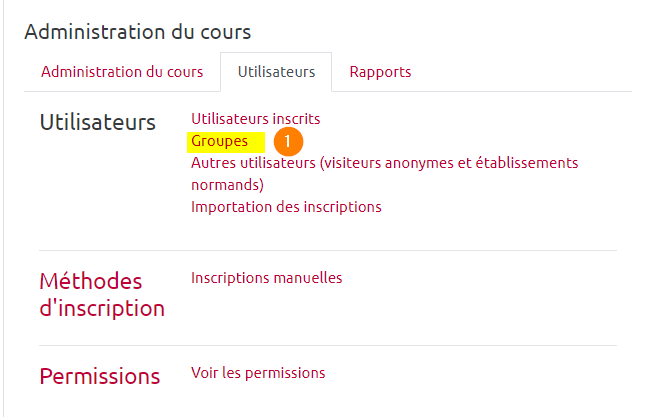
Task: Click the yellow highlight beside Groupes text
Action: point(257,141)
